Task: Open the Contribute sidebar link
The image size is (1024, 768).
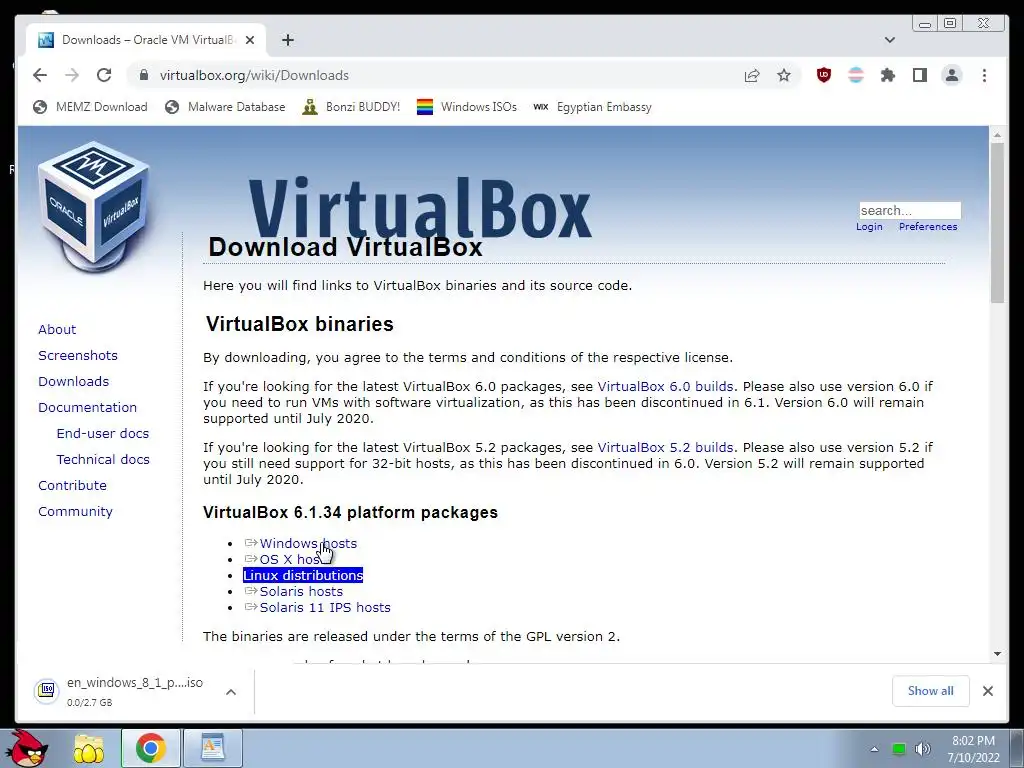Action: click(72, 485)
